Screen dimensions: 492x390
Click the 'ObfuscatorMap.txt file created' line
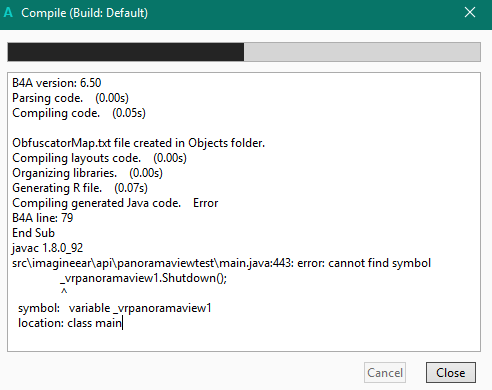click(x=139, y=143)
